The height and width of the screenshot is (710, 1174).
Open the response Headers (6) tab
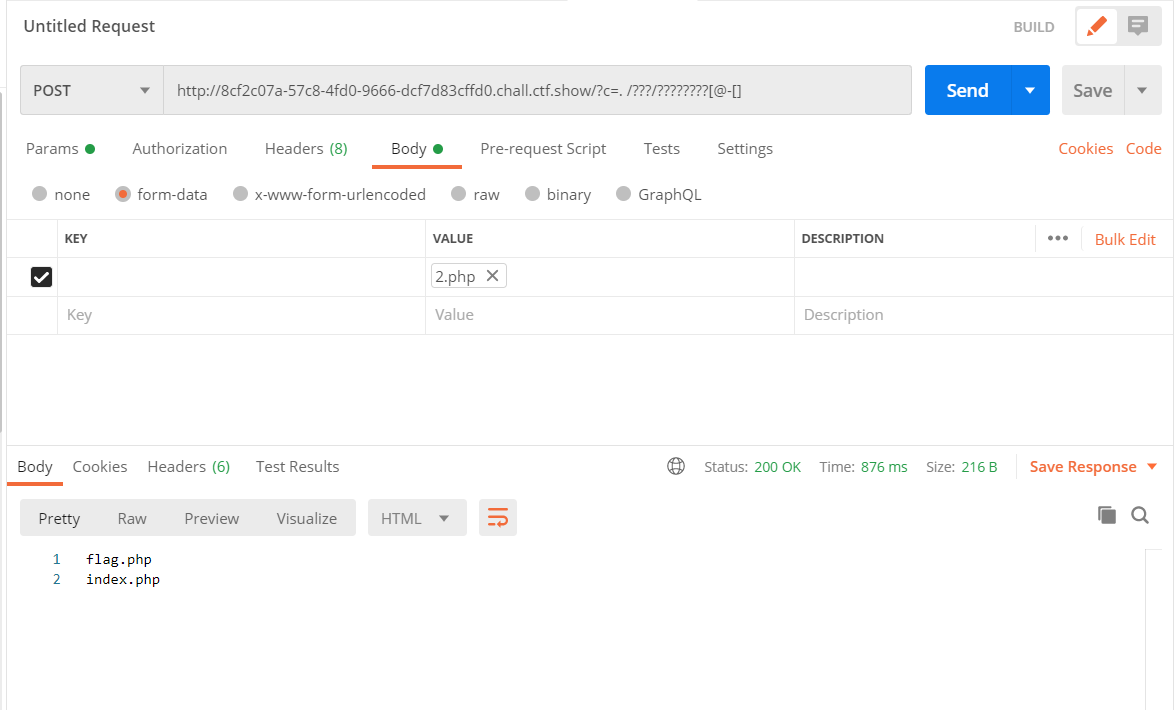point(188,467)
